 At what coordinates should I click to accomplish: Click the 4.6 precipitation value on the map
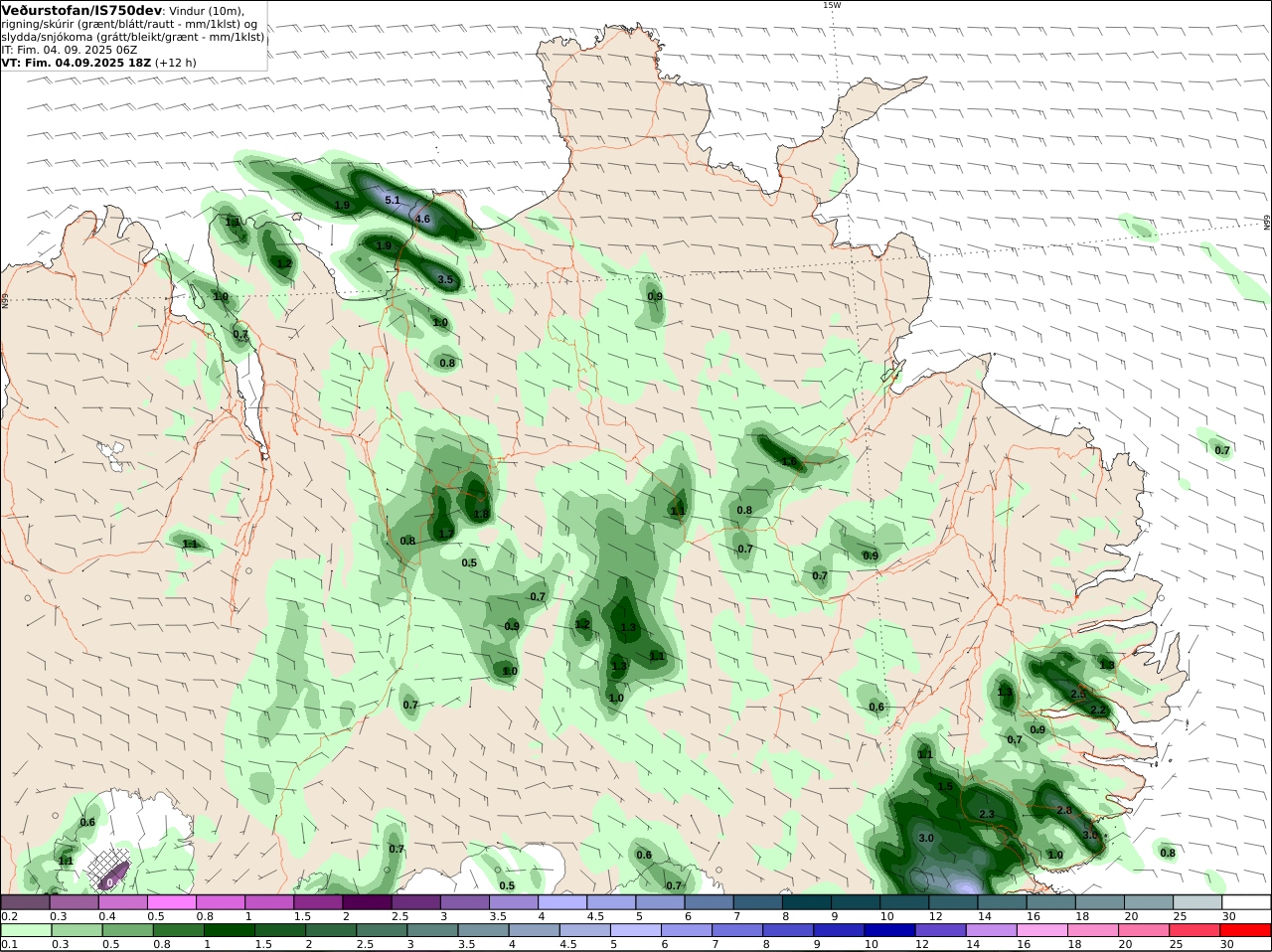point(421,219)
